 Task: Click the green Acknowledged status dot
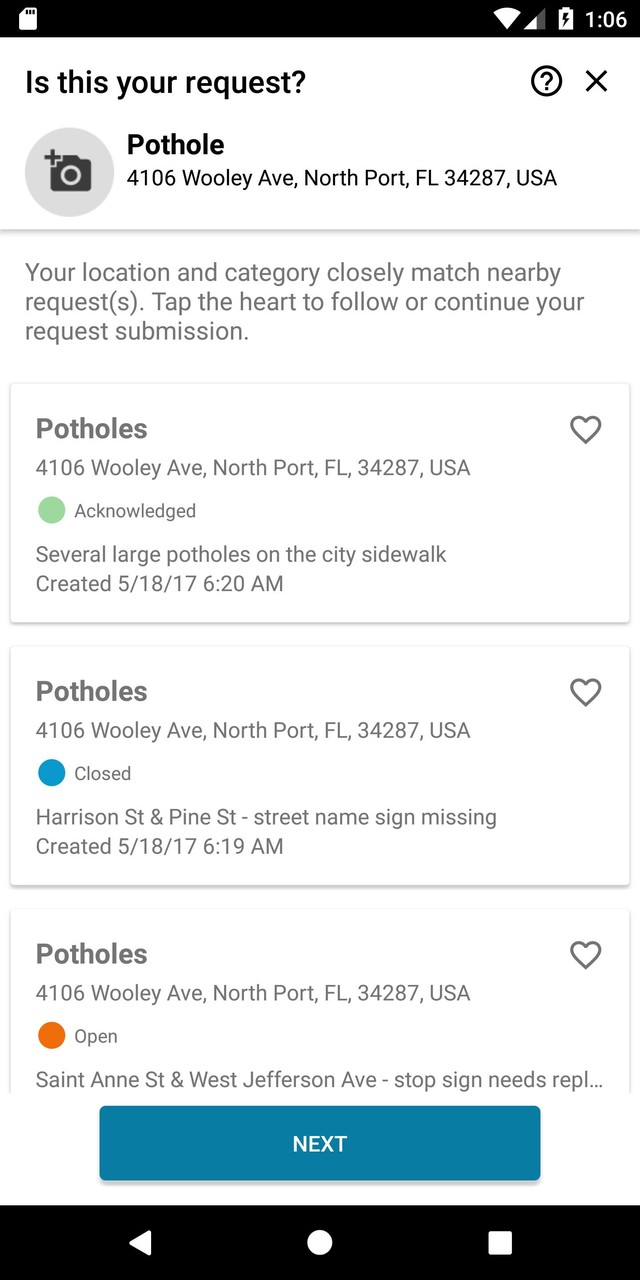pyautogui.click(x=51, y=510)
